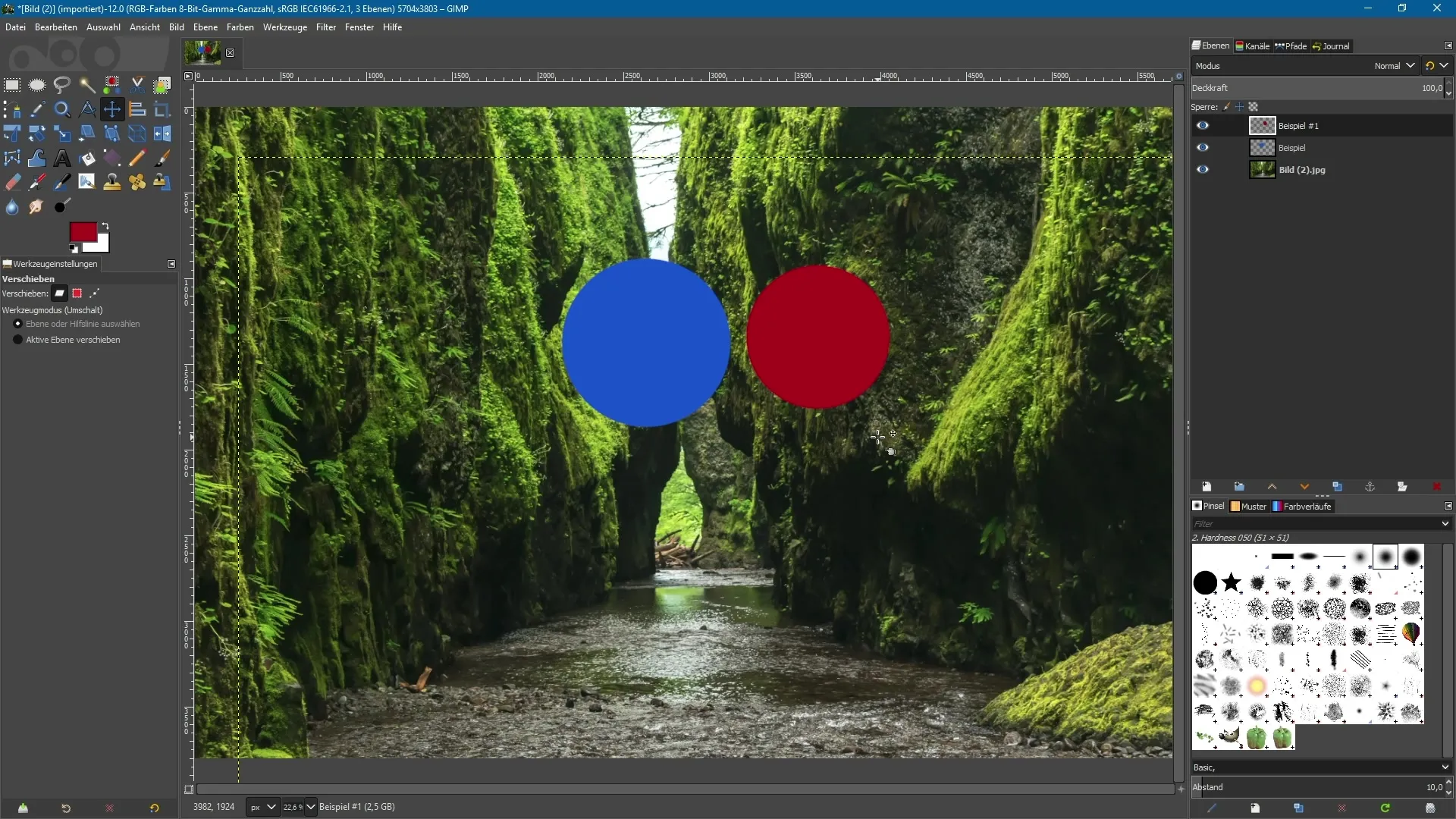Click the delete layer icon
1456x819 pixels.
click(x=1436, y=487)
